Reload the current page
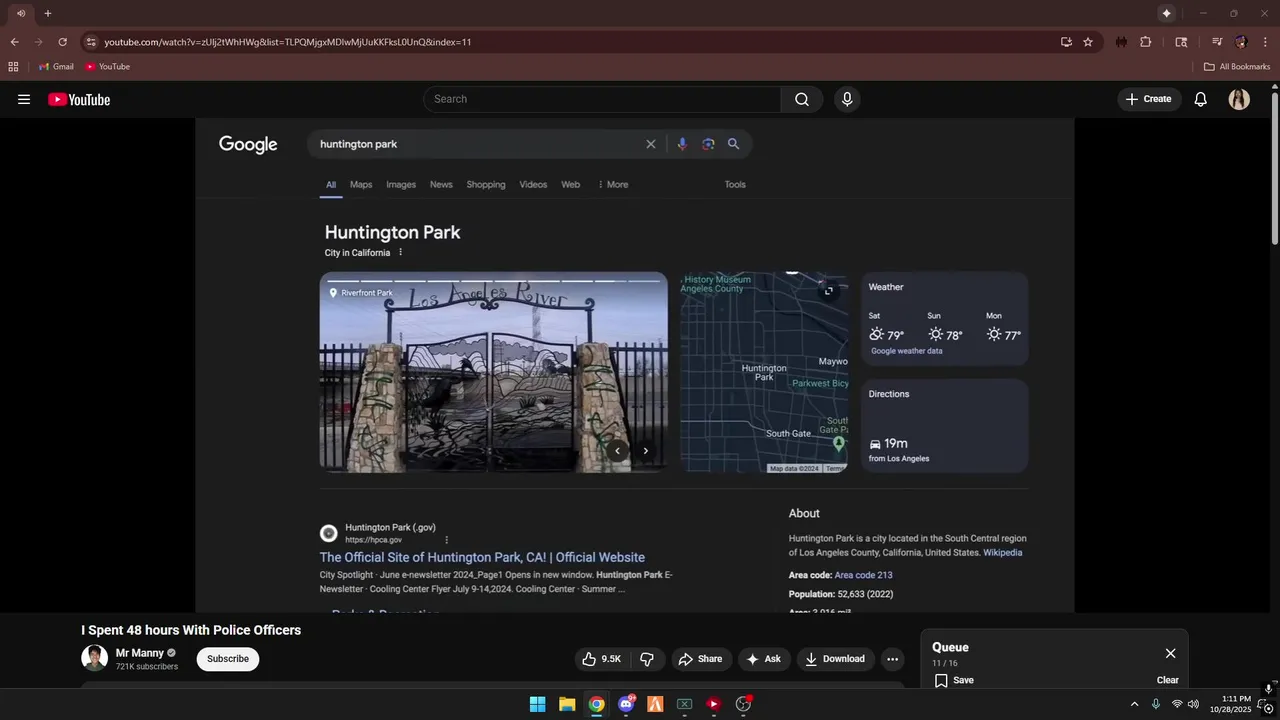This screenshot has height=720, width=1280. pyautogui.click(x=62, y=42)
